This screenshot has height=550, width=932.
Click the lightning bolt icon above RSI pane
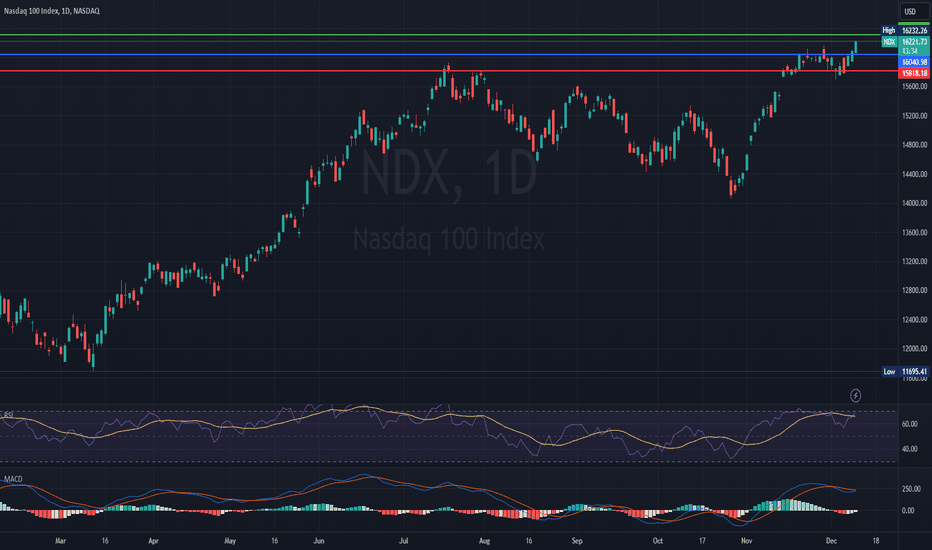855,395
